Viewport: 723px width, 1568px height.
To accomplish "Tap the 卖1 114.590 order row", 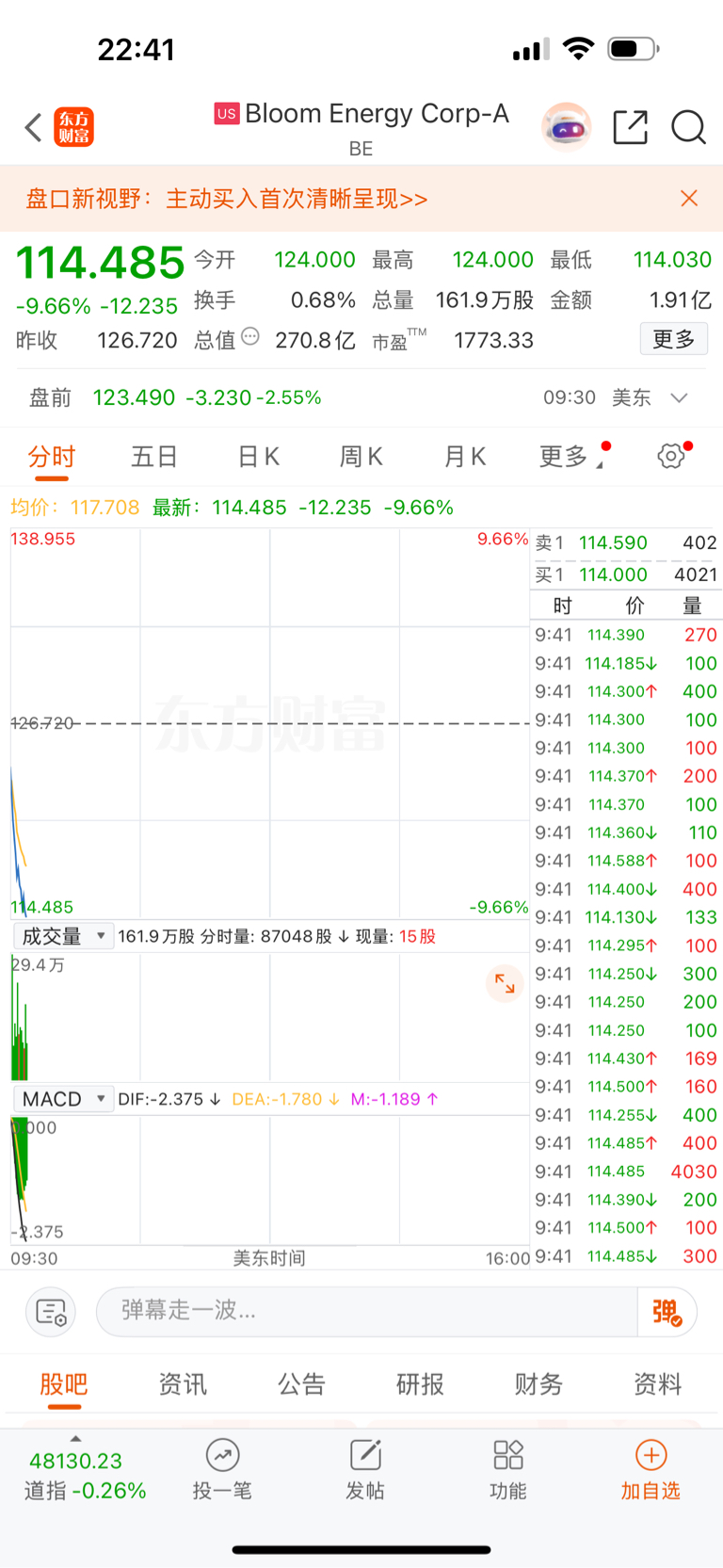I will click(626, 542).
